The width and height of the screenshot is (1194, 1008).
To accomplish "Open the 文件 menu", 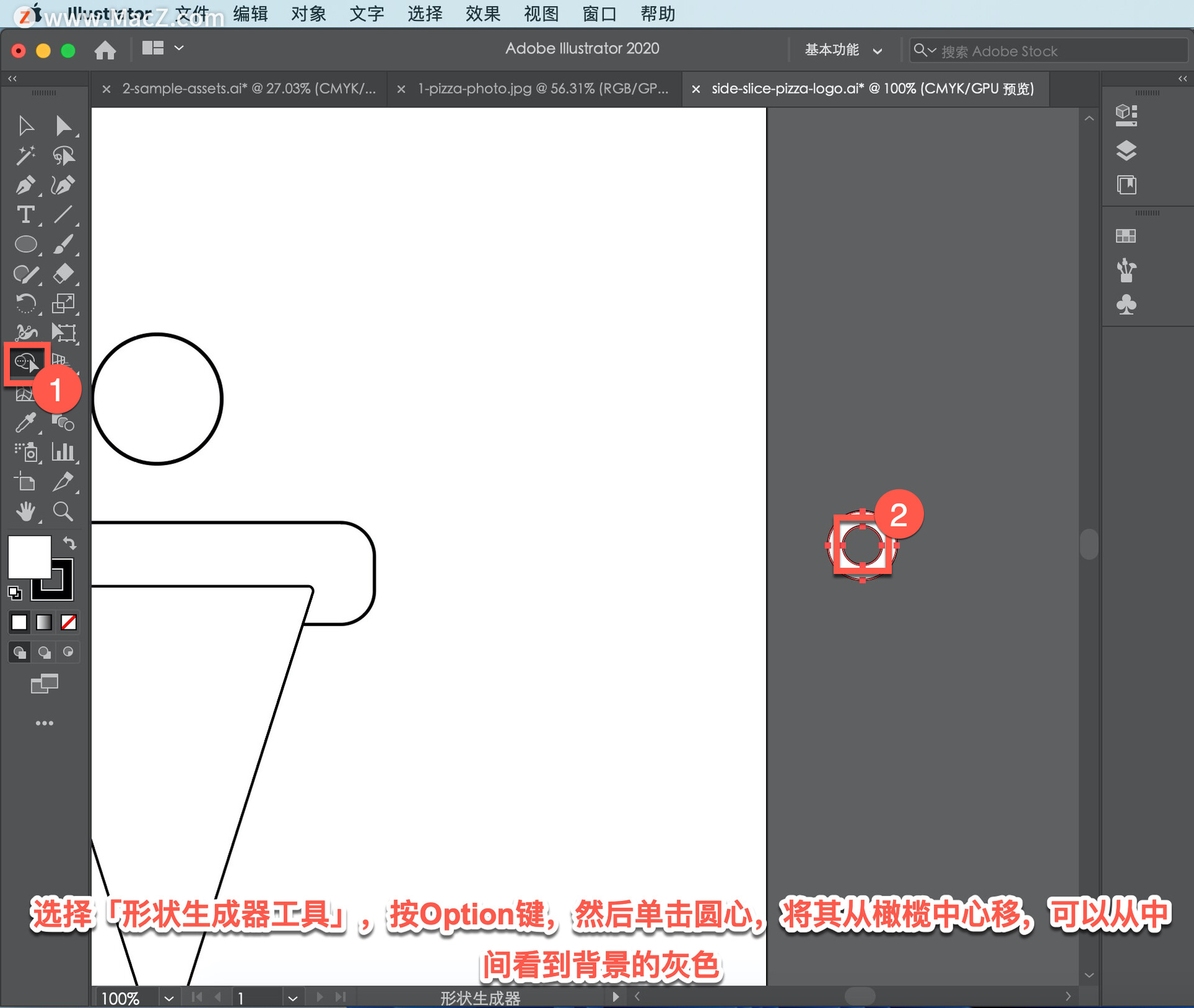I will pos(192,13).
